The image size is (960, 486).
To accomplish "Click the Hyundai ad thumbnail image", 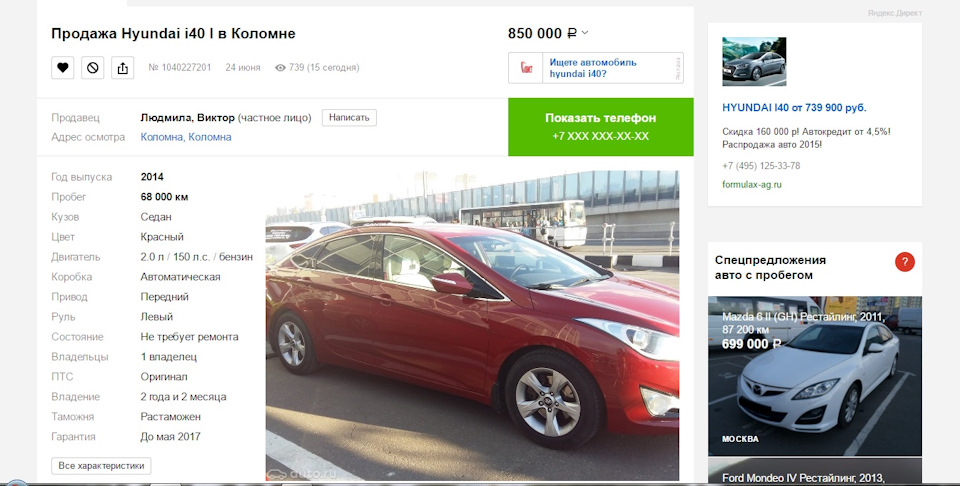I will tap(754, 61).
